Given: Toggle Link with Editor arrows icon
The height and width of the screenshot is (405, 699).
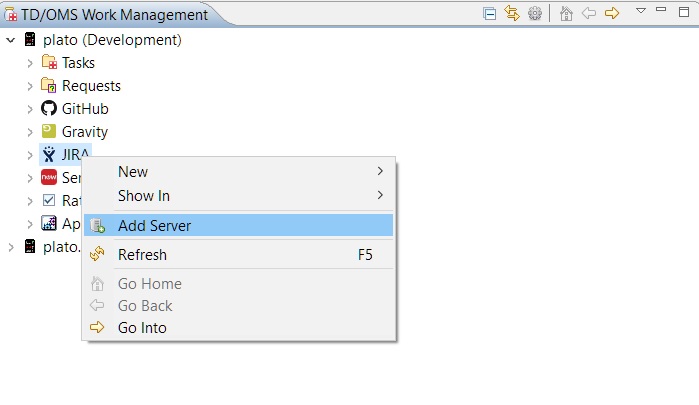Looking at the screenshot, I should (x=512, y=14).
